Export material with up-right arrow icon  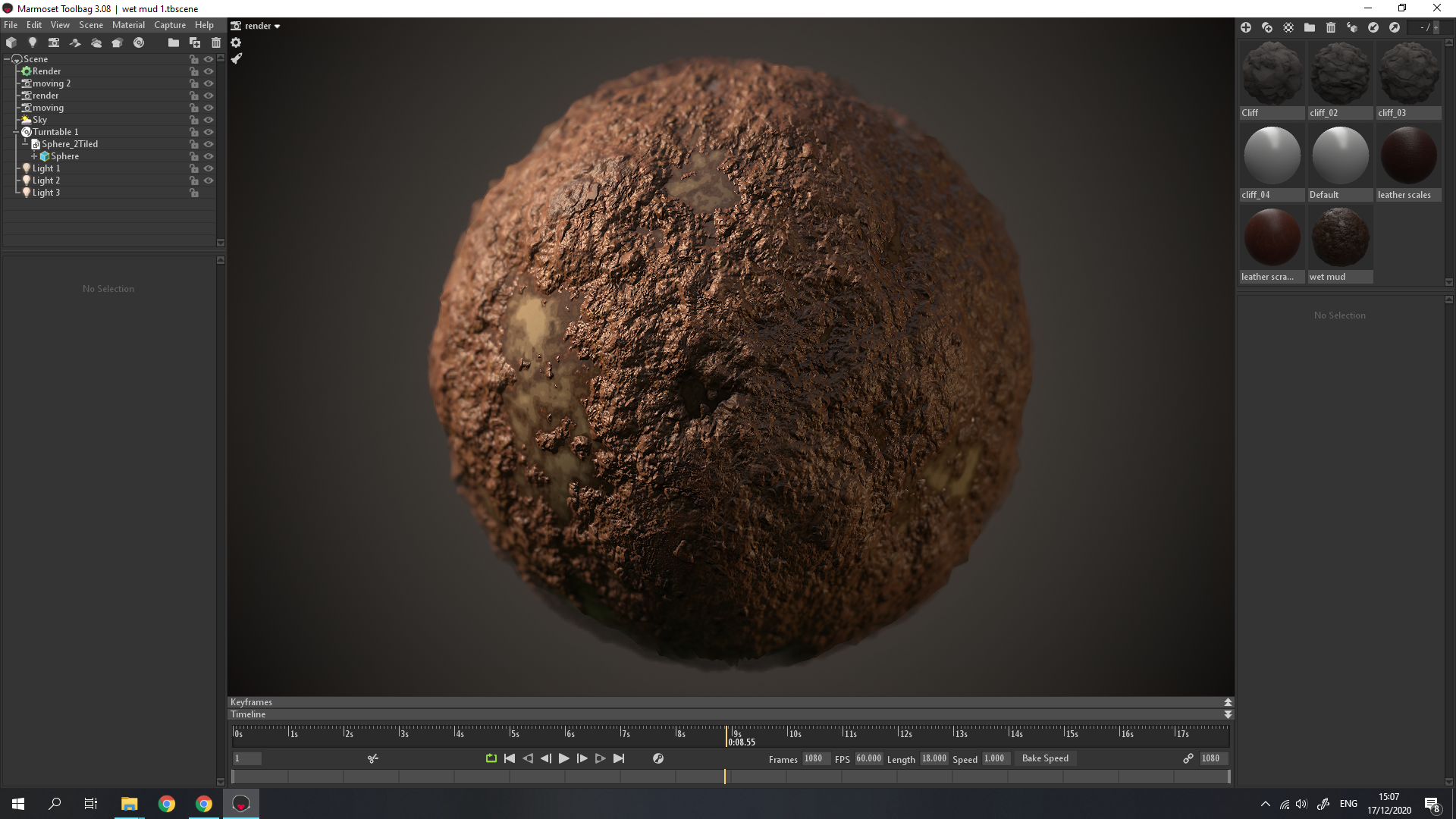click(1395, 27)
